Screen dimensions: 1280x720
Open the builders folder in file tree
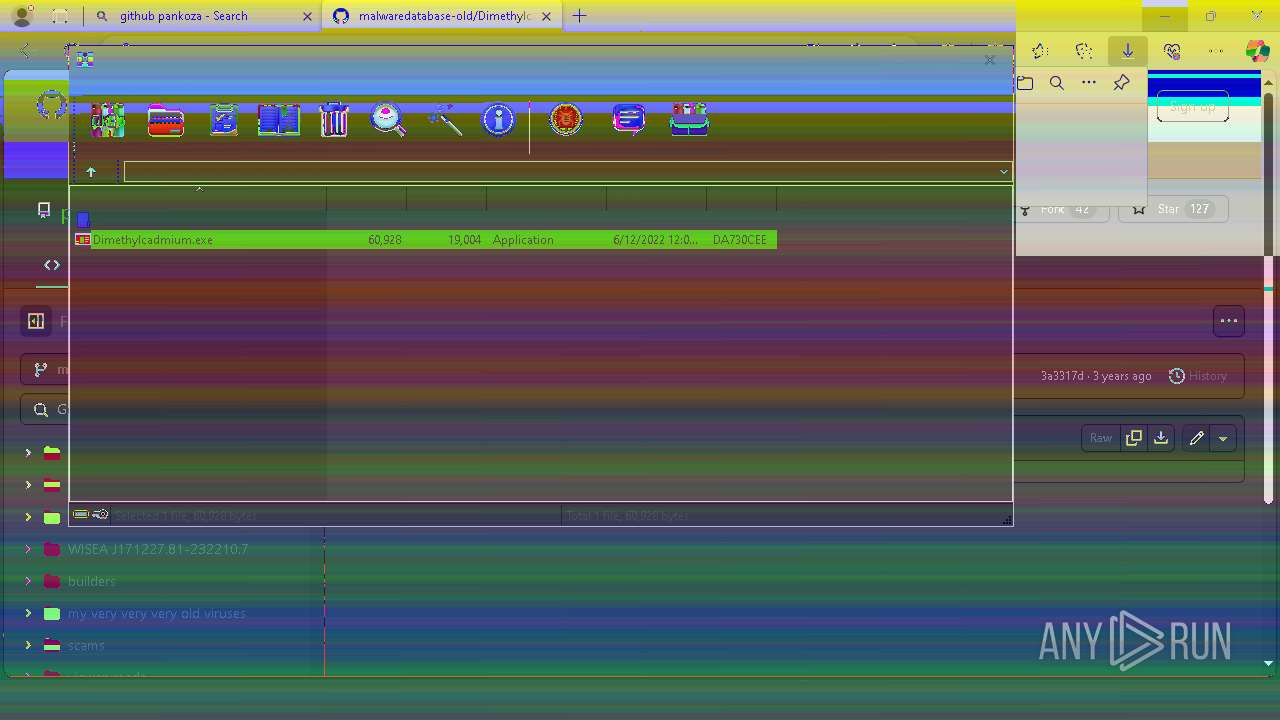point(91,581)
